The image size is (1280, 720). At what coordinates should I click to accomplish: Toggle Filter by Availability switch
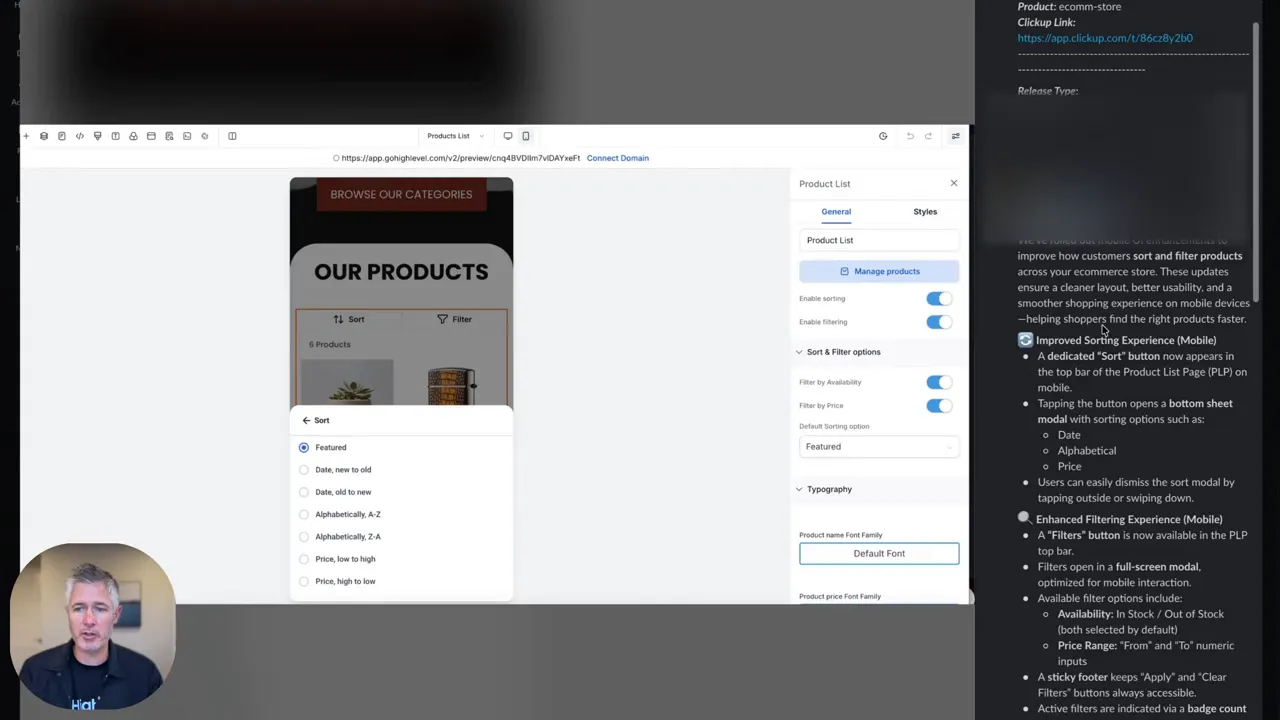coord(939,382)
